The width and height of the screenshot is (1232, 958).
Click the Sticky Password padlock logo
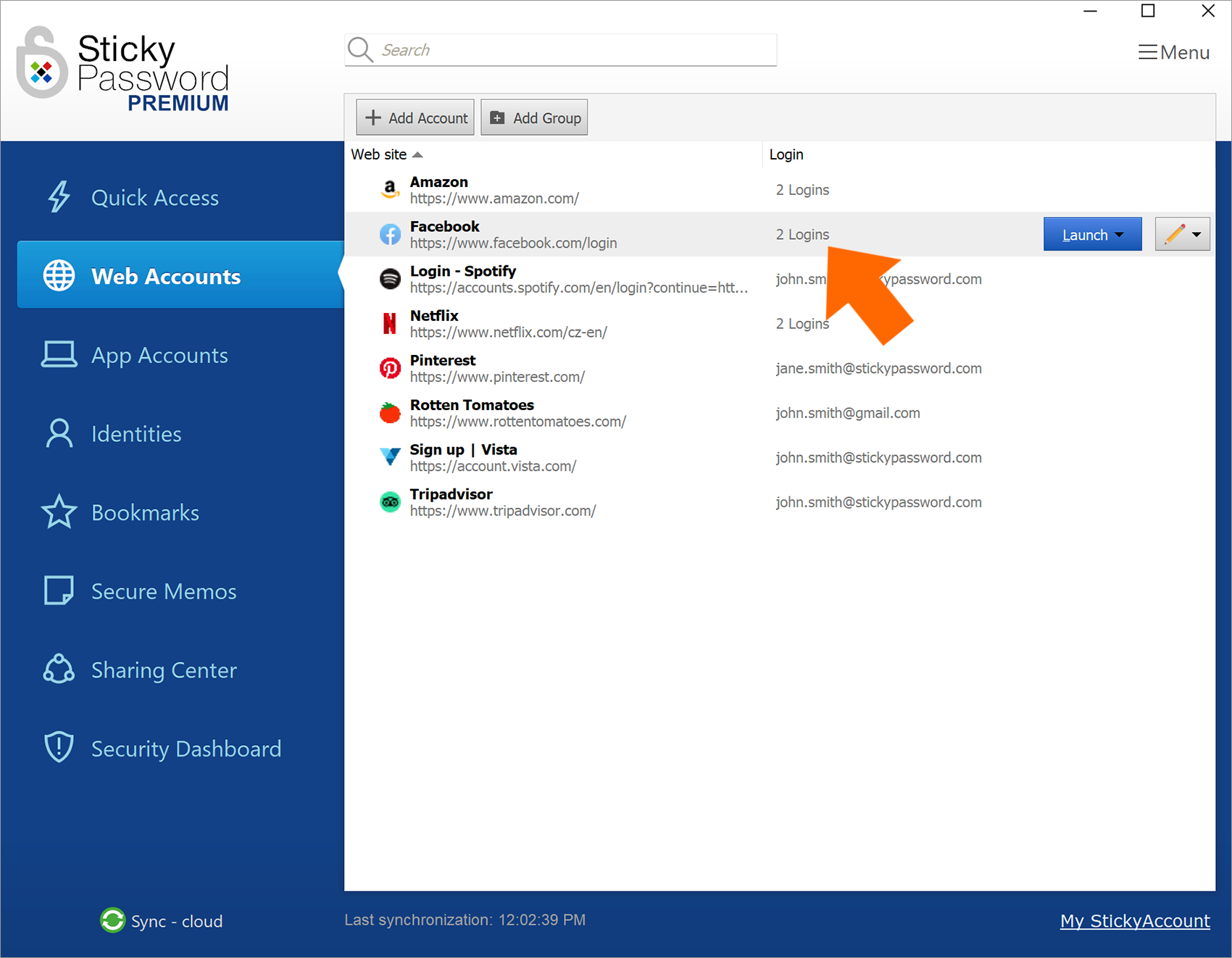pyautogui.click(x=41, y=63)
